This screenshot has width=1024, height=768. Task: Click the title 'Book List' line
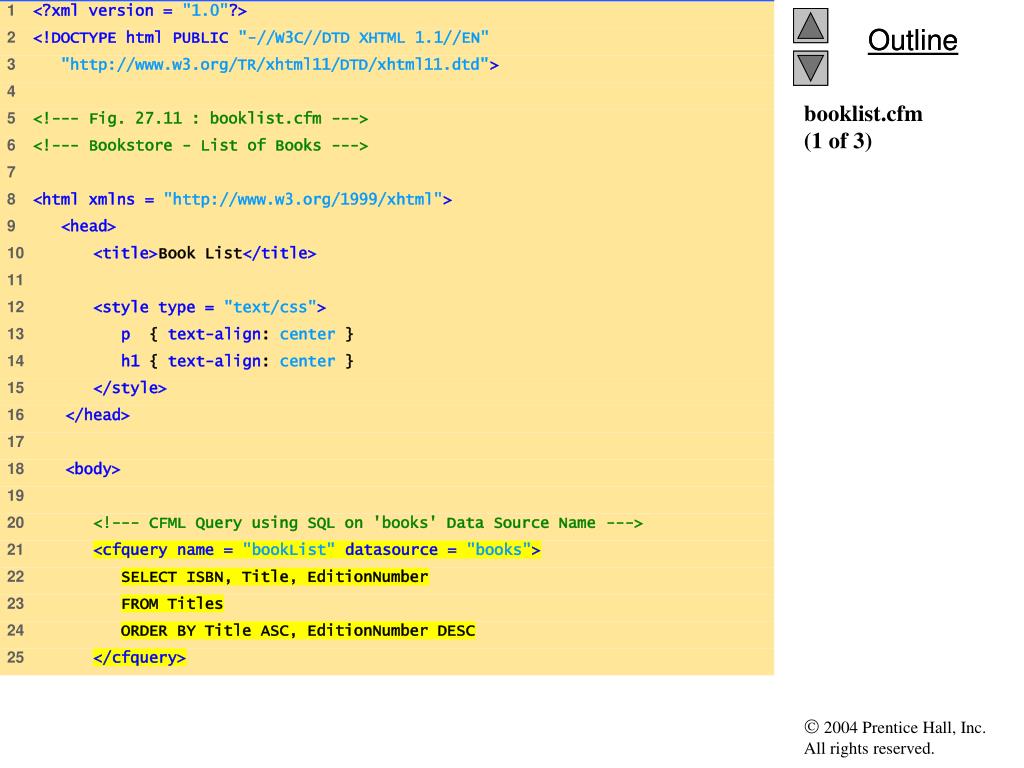point(204,253)
